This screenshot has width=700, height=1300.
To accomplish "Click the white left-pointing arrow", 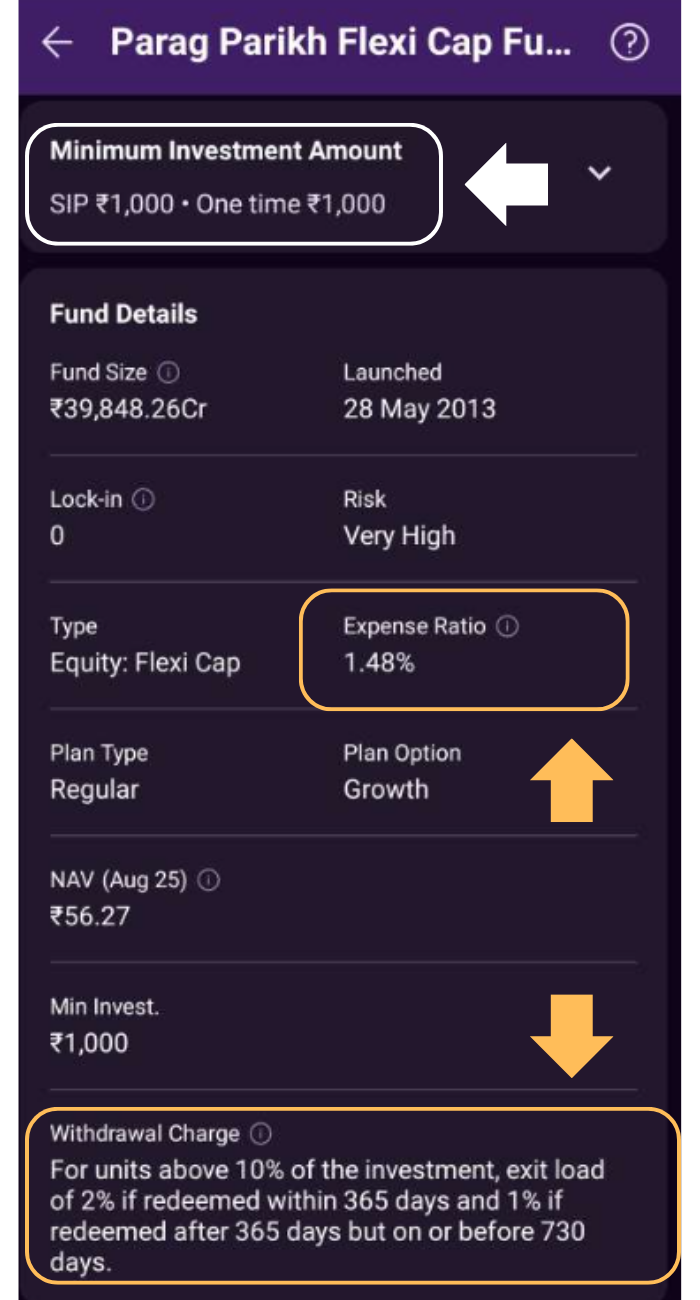I will pos(507,182).
